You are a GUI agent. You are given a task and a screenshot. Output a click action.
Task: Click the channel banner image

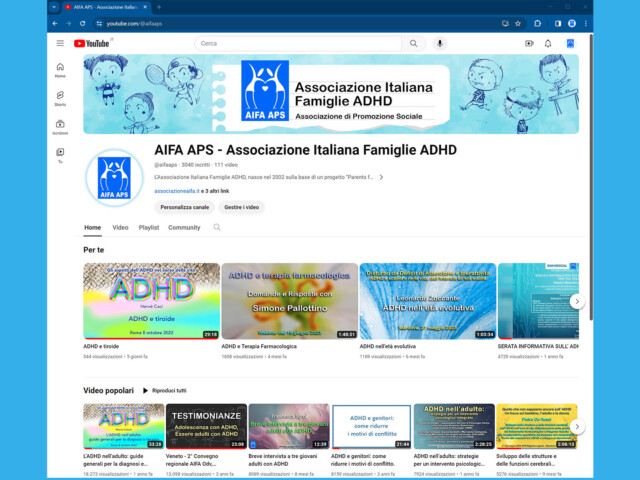[331, 94]
